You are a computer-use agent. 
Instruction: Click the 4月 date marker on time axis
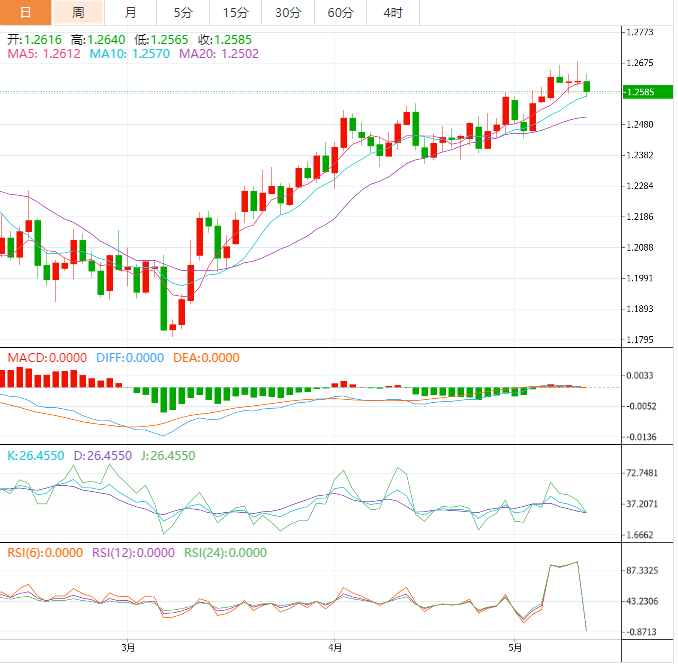point(334,648)
